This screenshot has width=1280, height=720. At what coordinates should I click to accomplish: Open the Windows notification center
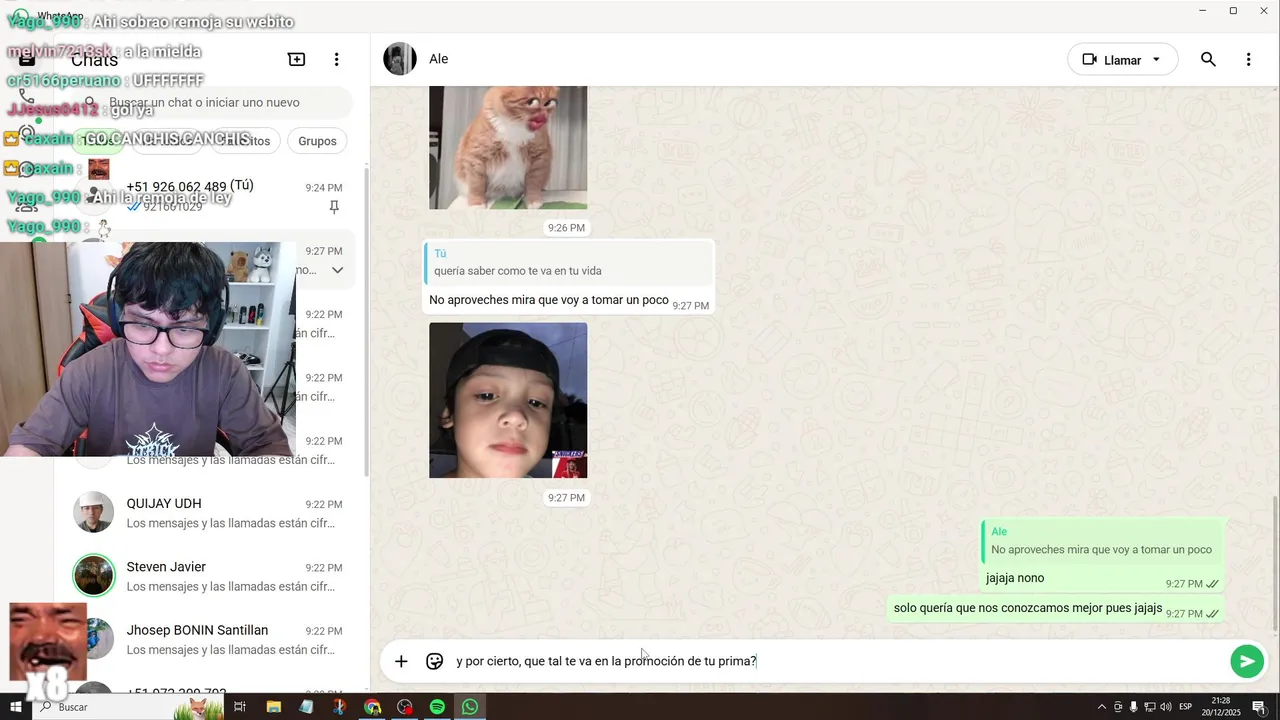[1259, 707]
